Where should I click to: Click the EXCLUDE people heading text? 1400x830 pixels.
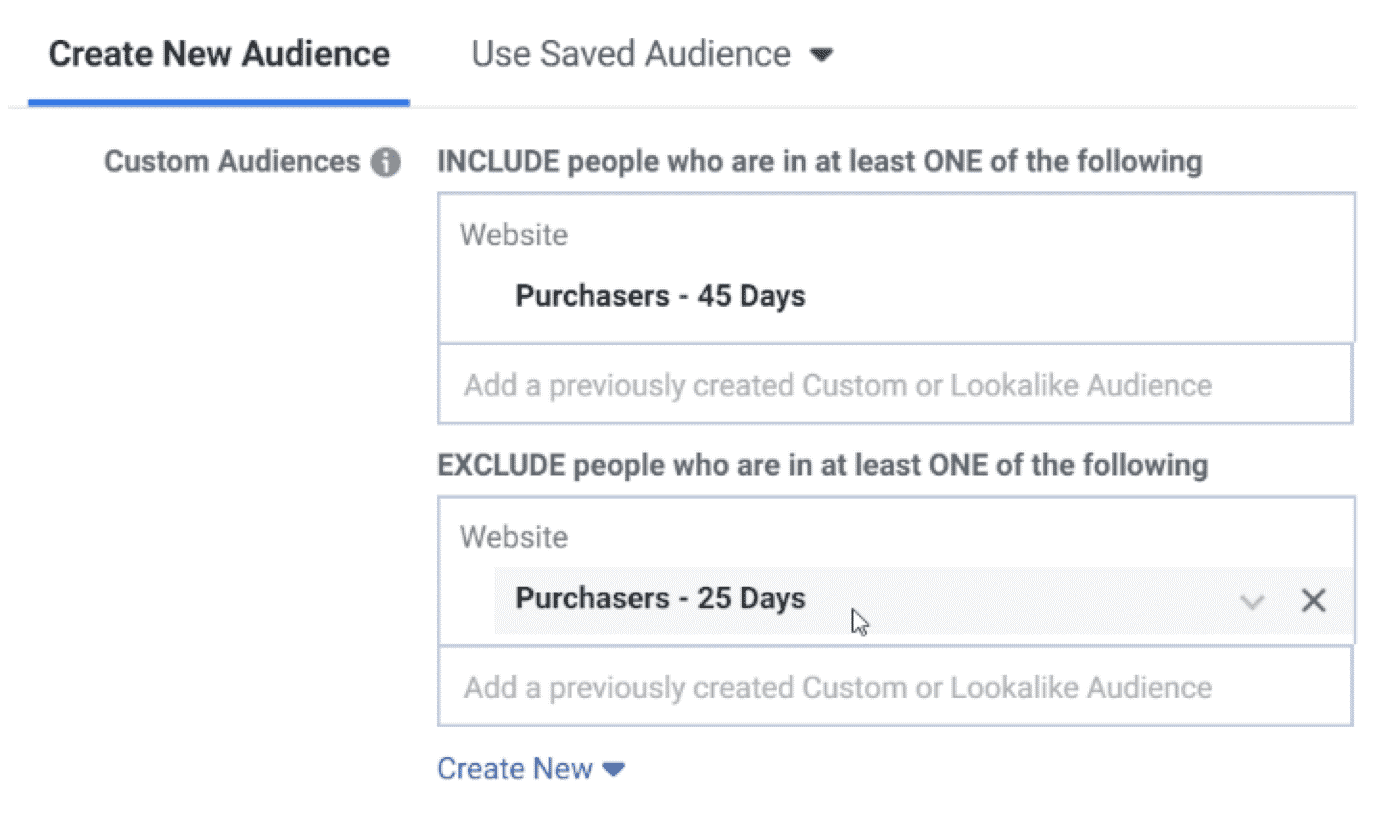[822, 465]
